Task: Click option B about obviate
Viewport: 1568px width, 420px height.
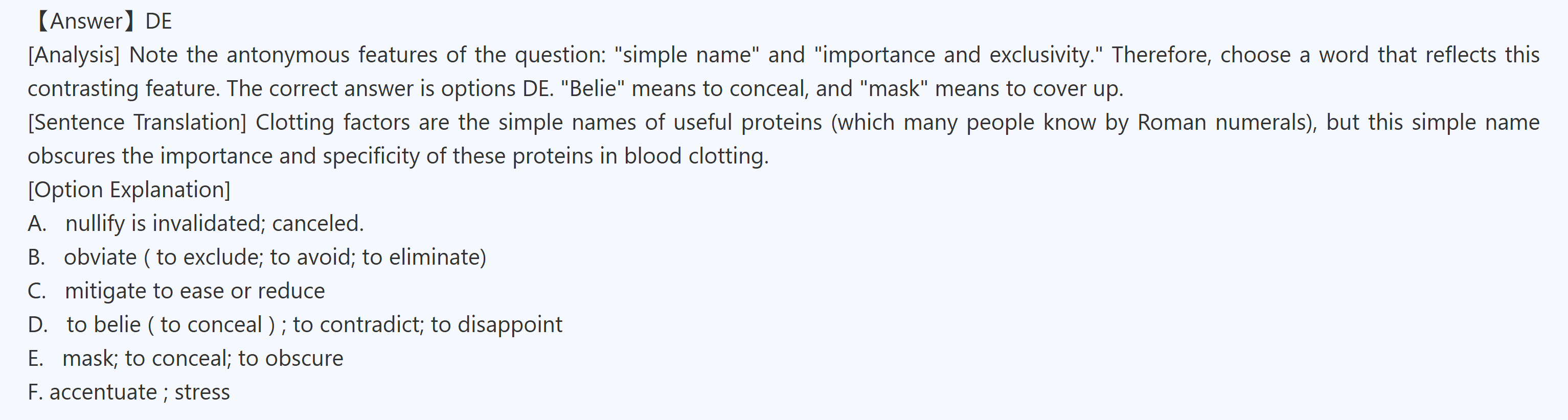Action: point(256,258)
